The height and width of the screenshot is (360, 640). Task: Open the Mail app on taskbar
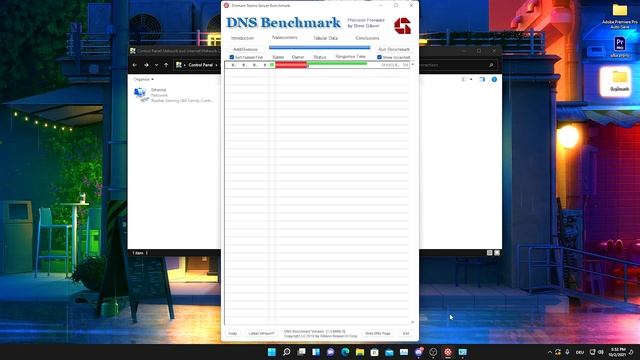coord(389,352)
